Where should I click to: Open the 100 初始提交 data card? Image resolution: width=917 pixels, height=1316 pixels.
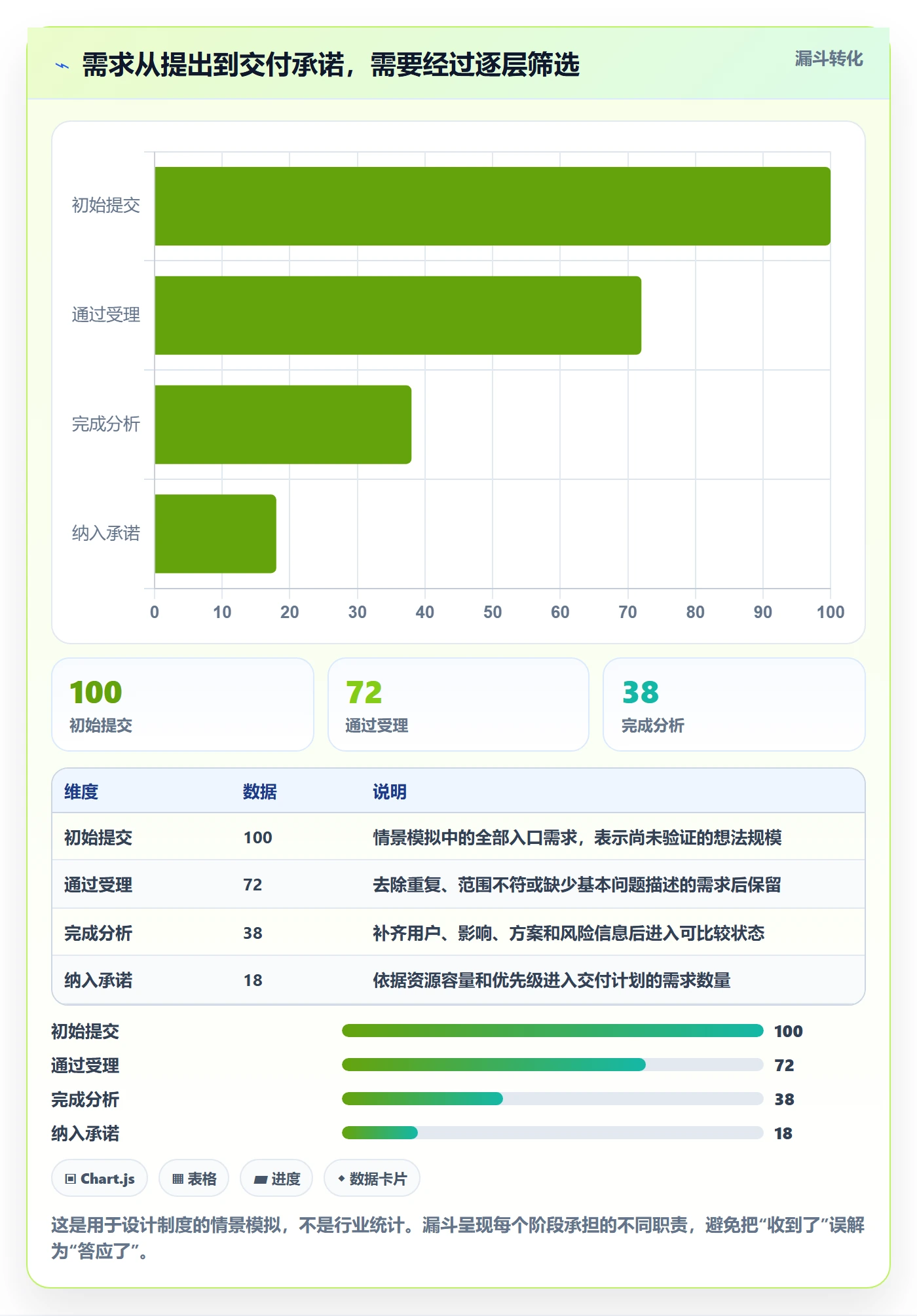coord(183,704)
